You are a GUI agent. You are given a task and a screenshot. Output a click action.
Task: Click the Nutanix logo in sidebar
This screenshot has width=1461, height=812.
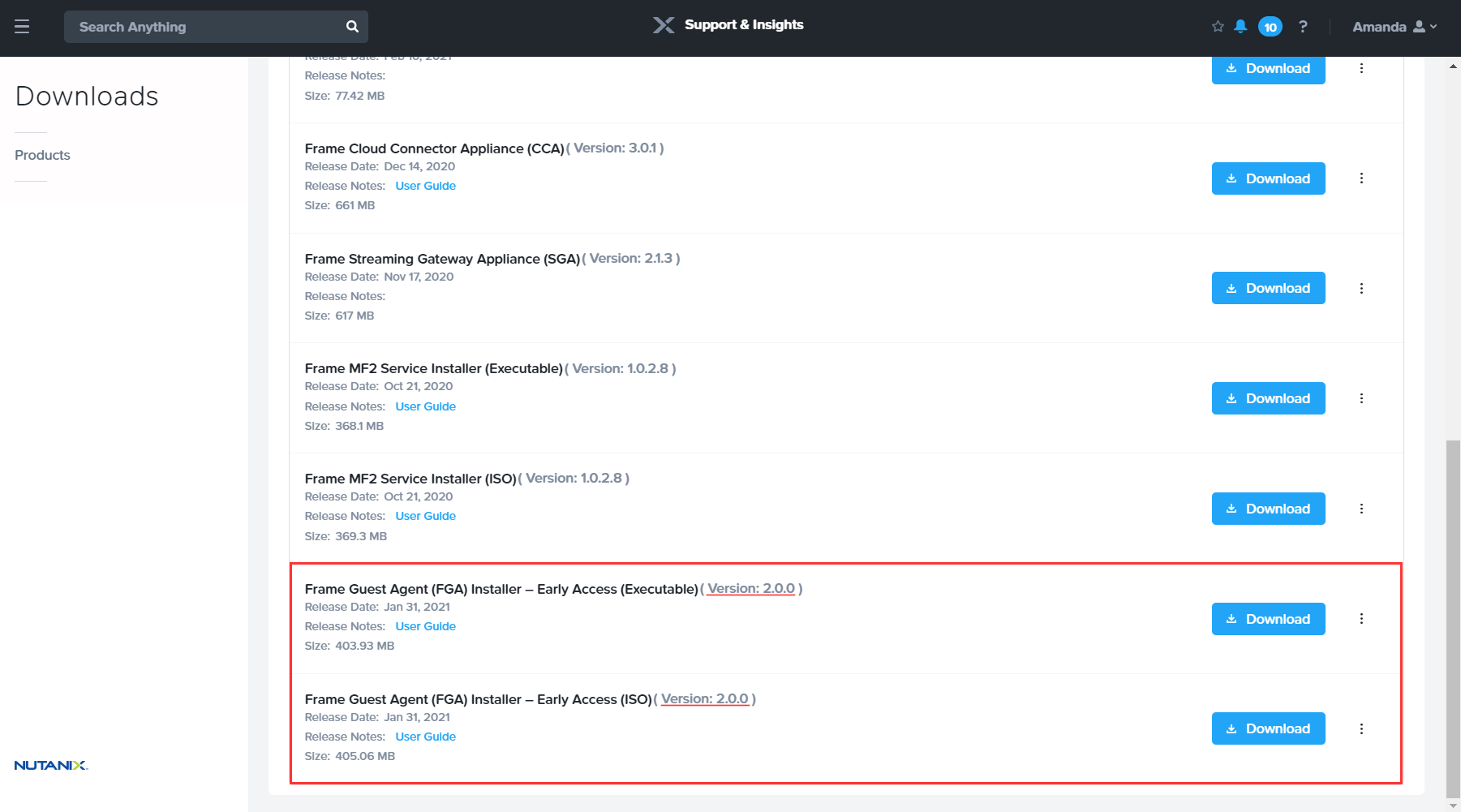point(51,765)
